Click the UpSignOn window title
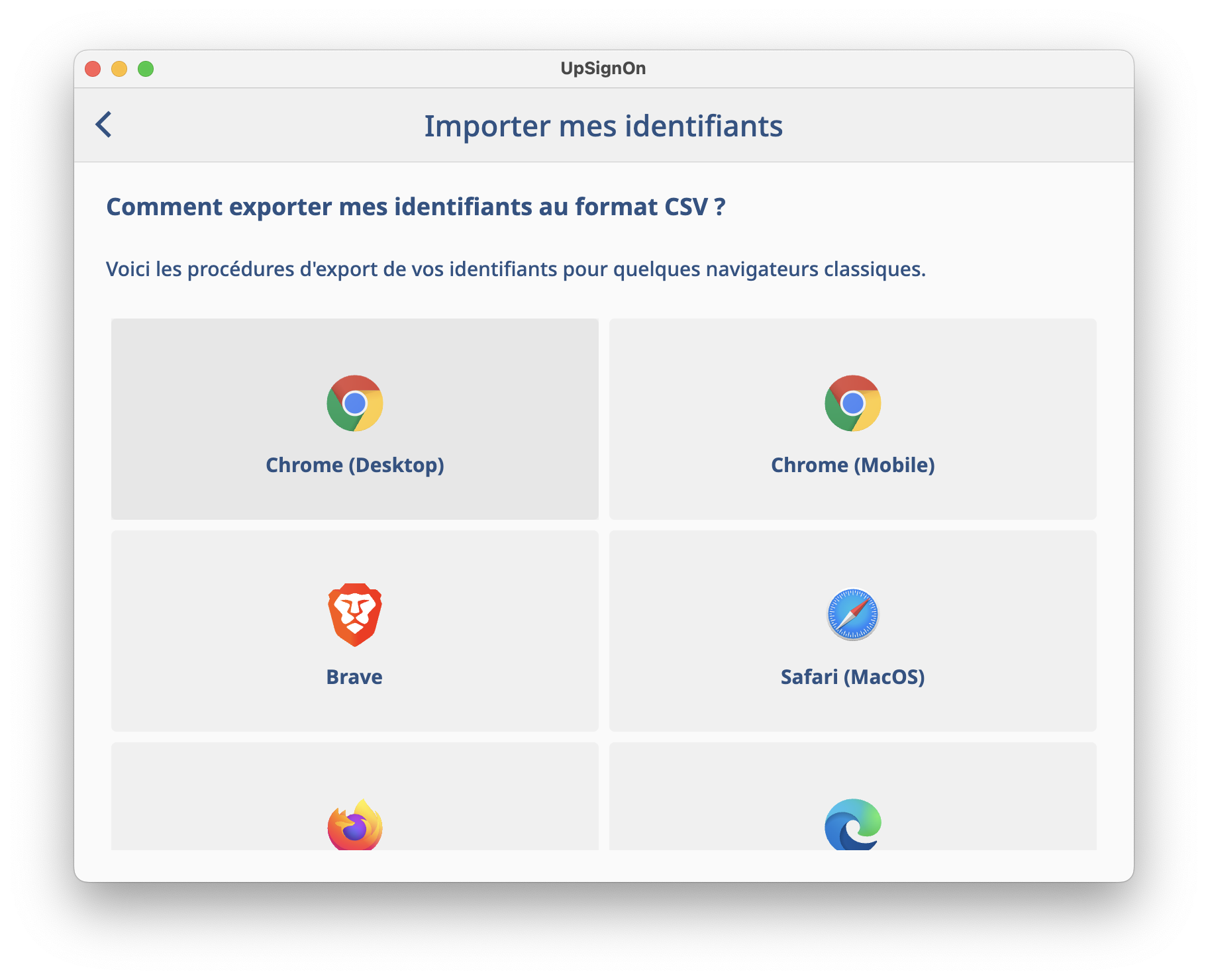Image resolution: width=1208 pixels, height=980 pixels. coord(603,68)
